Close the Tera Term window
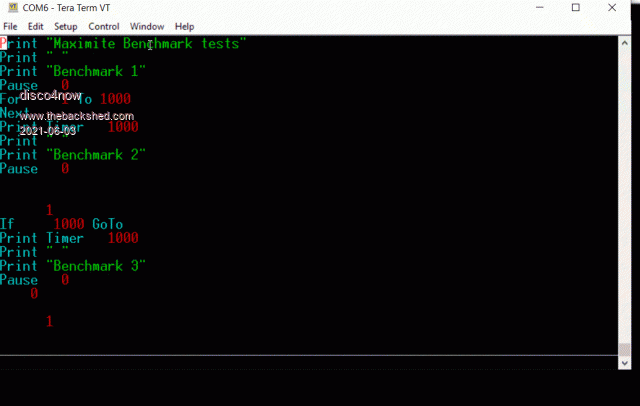The image size is (640, 406). 612,7
